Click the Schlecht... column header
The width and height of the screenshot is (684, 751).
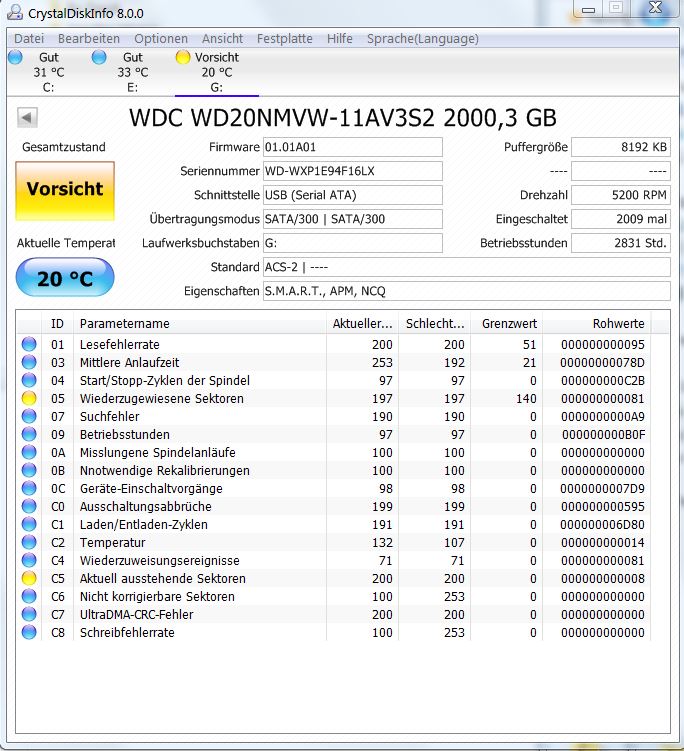[x=434, y=324]
